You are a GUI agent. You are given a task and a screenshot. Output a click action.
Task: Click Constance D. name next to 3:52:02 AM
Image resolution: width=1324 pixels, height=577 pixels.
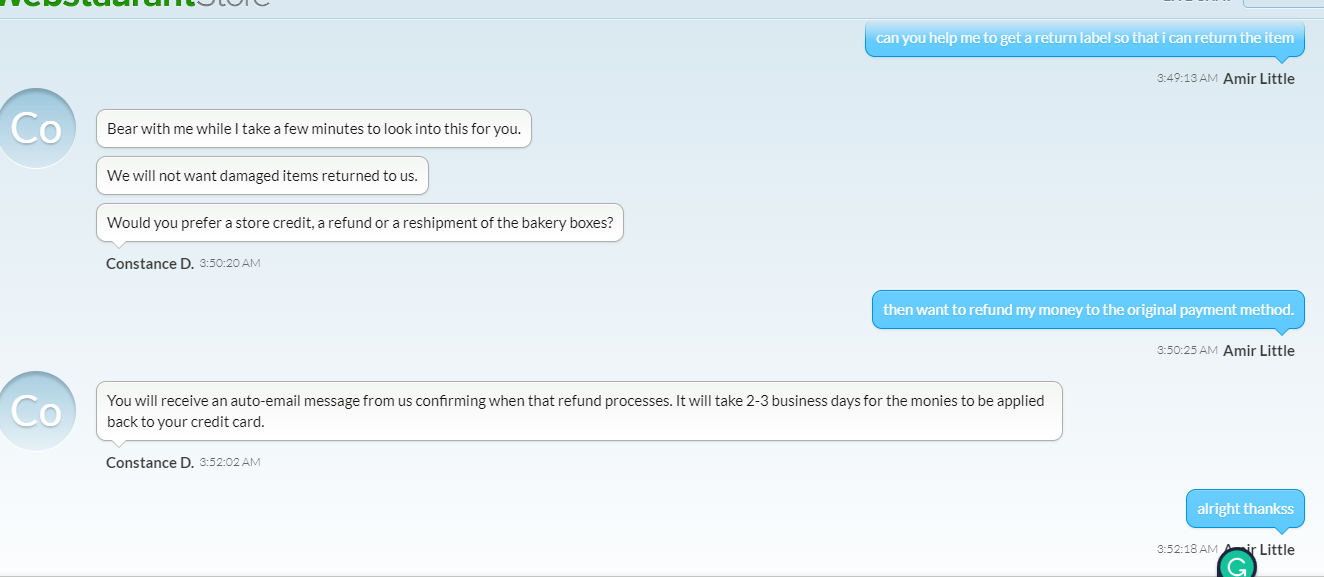point(150,463)
